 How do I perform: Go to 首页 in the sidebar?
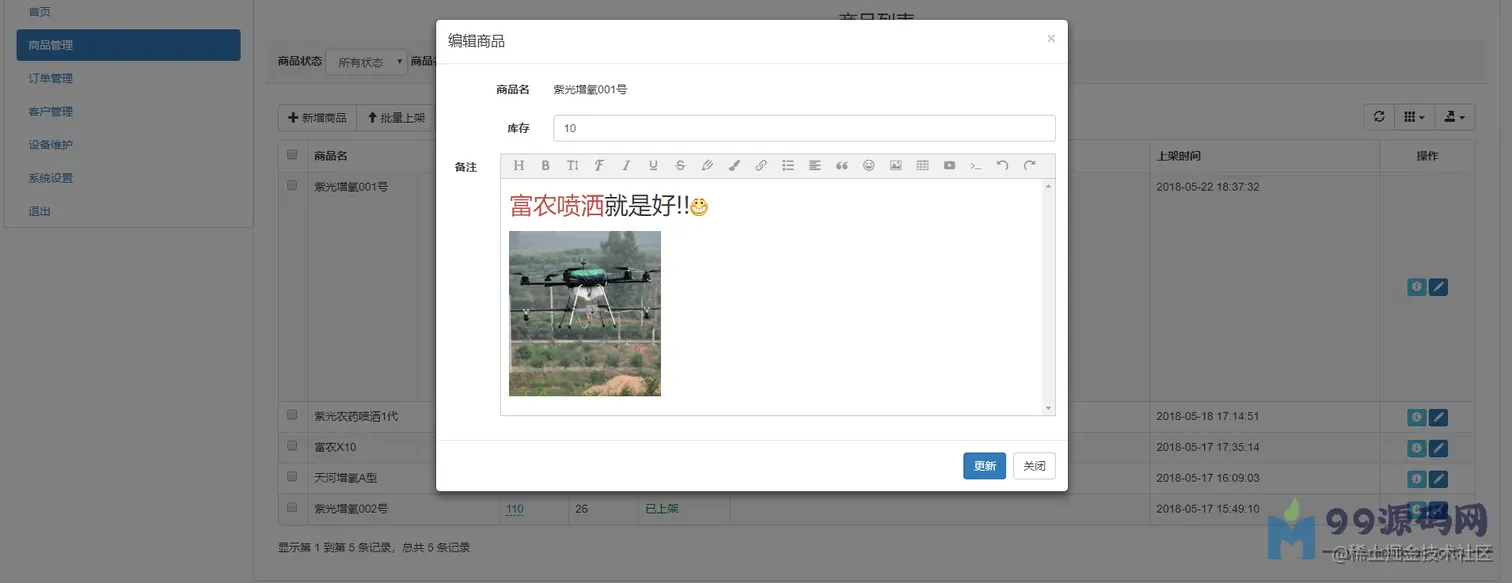40,12
